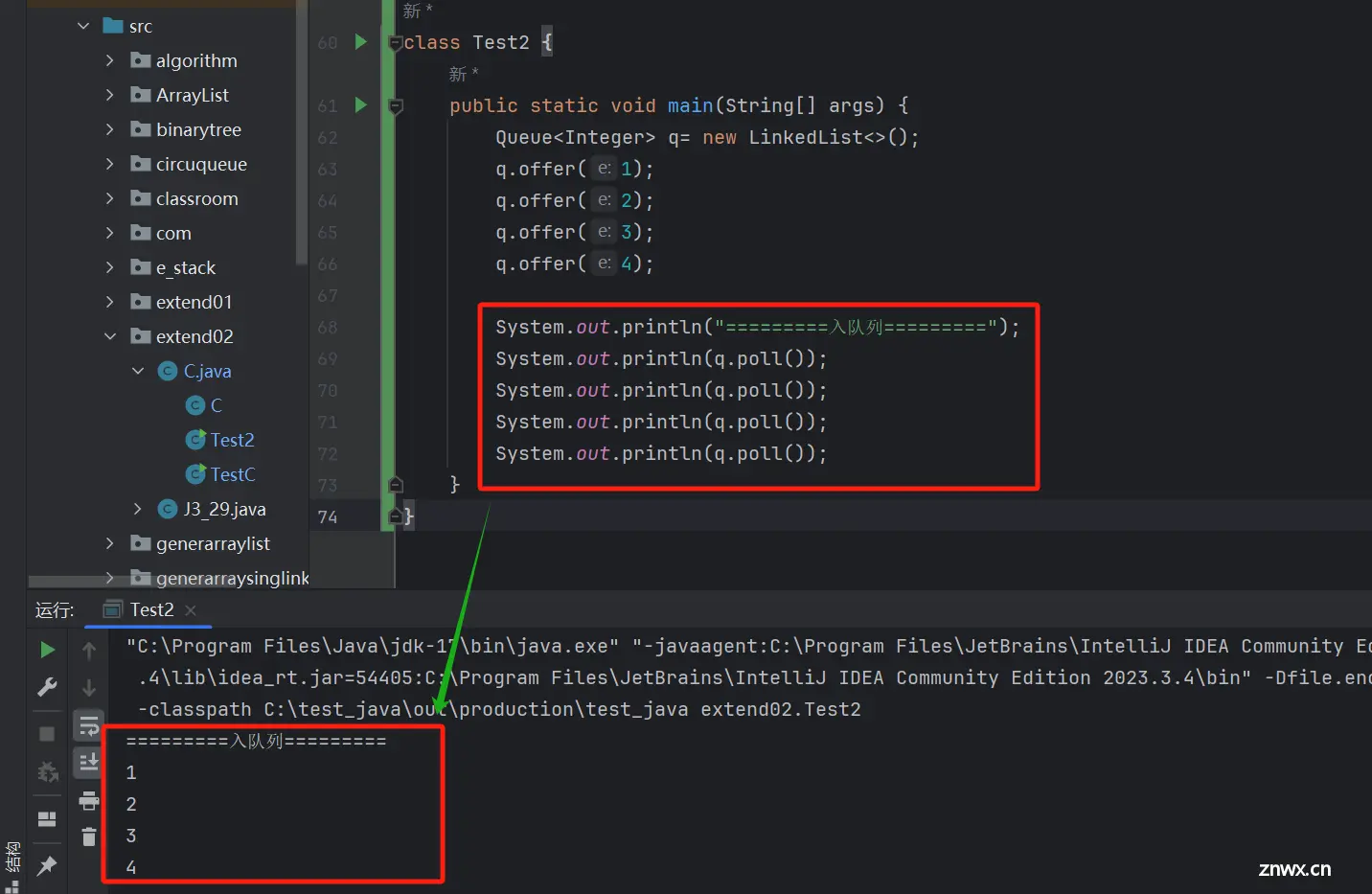This screenshot has width=1372, height=894.
Task: Click on 'LinkedList<>()' in line 63
Action: coord(828,137)
